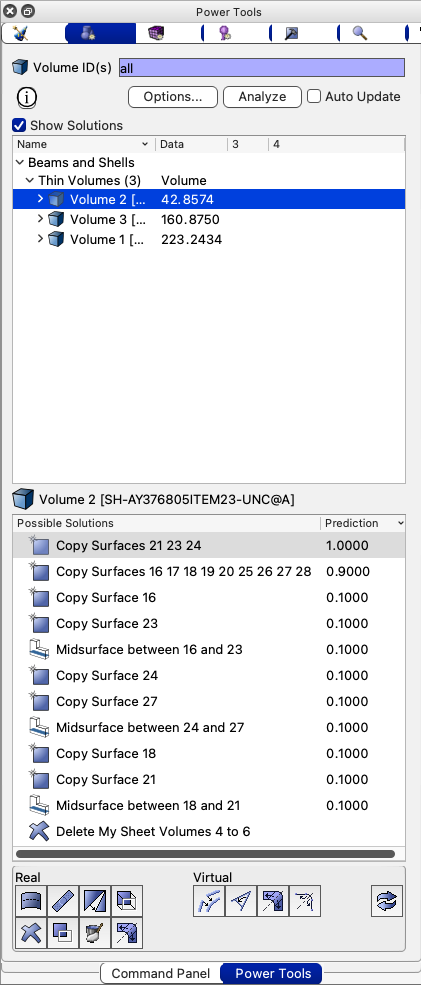This screenshot has width=421, height=985.
Task: Select the paint bucket tool under Real
Action: (94, 932)
